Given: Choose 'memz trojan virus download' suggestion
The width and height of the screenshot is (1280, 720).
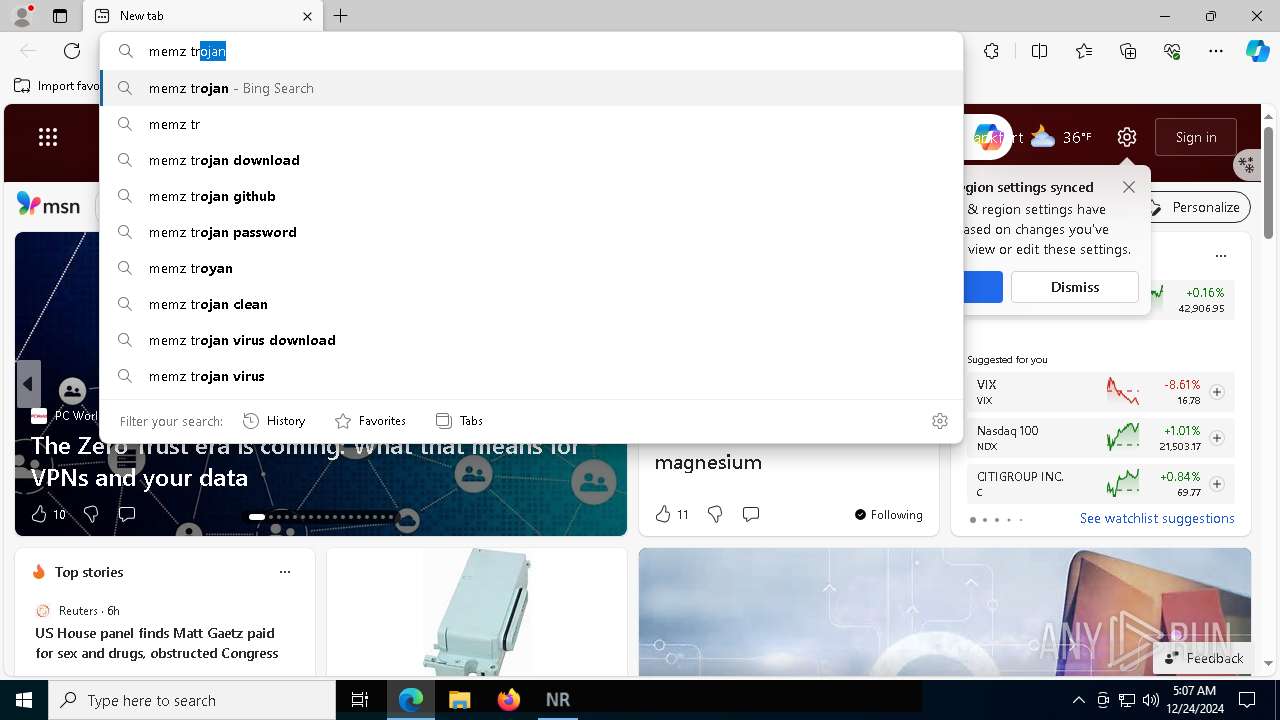Looking at the screenshot, I should pos(531,340).
